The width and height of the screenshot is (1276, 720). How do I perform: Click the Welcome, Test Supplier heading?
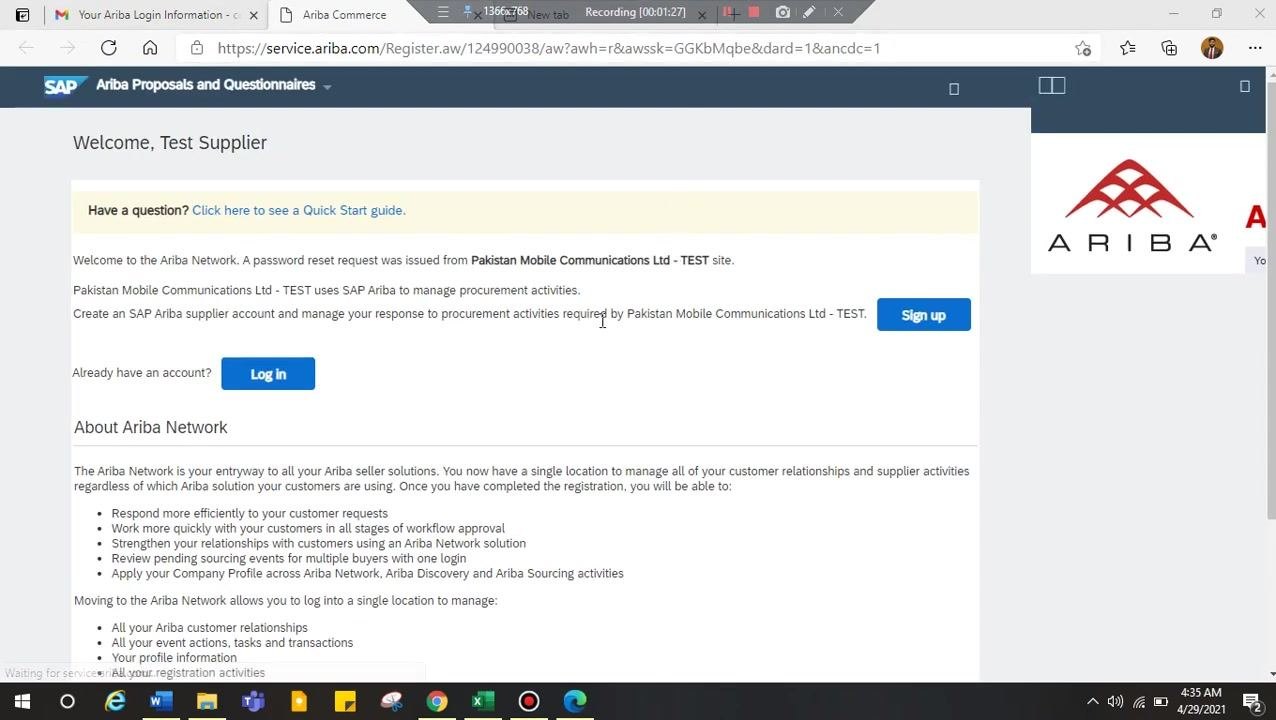tap(170, 142)
